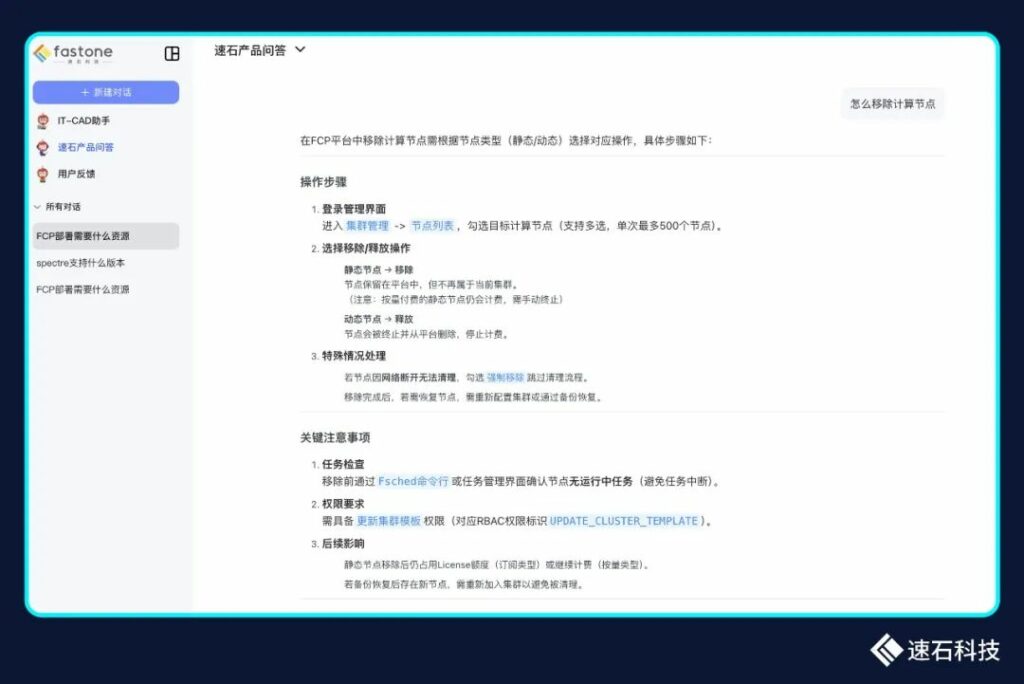Image resolution: width=1024 pixels, height=684 pixels.
Task: Click the 节点列表 highlighted link
Action: (432, 226)
